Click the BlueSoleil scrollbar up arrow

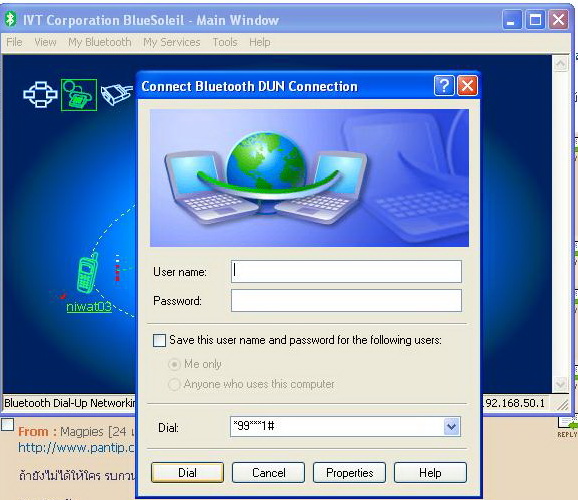pyautogui.click(x=560, y=64)
